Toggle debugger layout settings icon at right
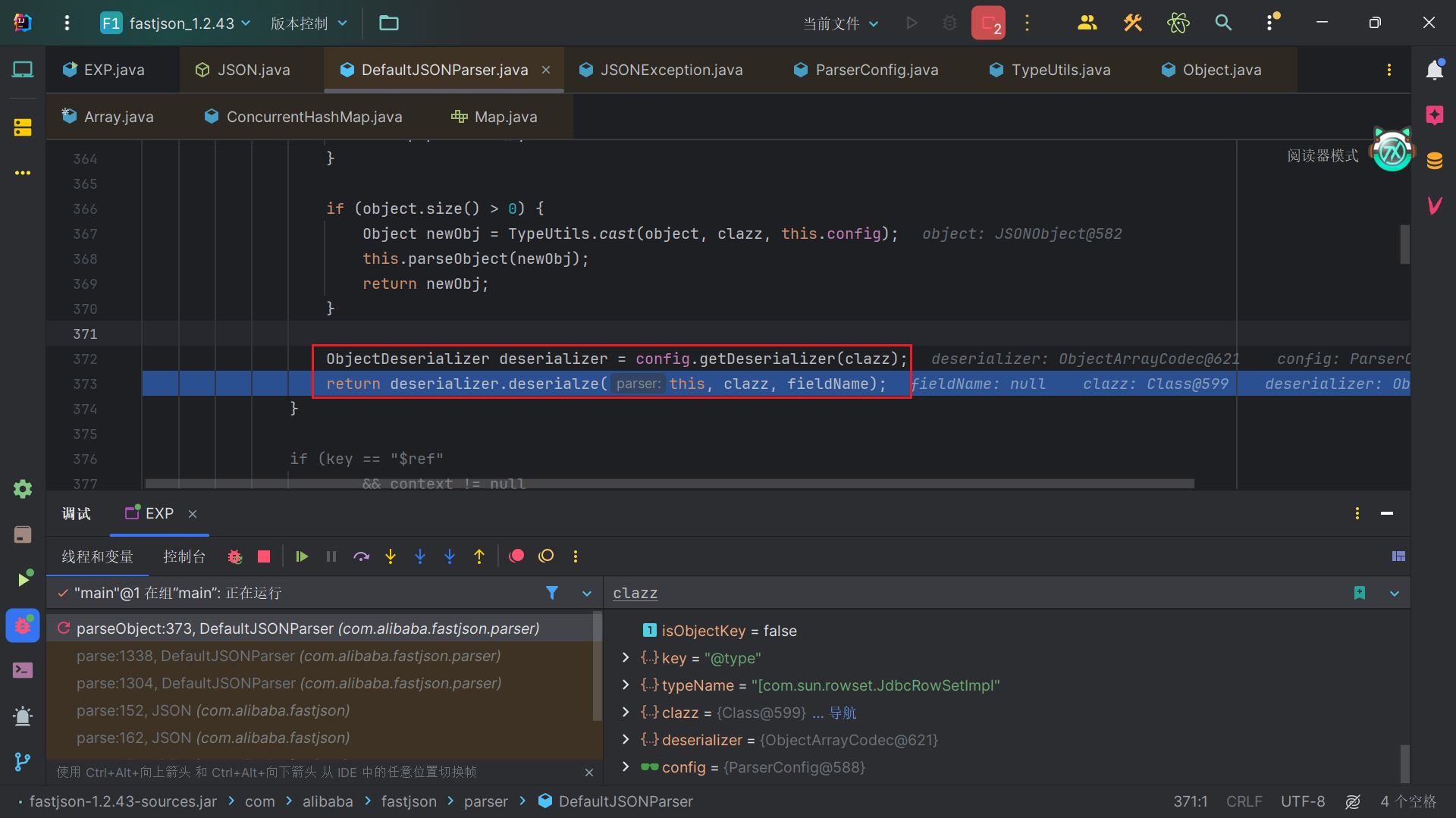This screenshot has height=818, width=1456. [1398, 556]
